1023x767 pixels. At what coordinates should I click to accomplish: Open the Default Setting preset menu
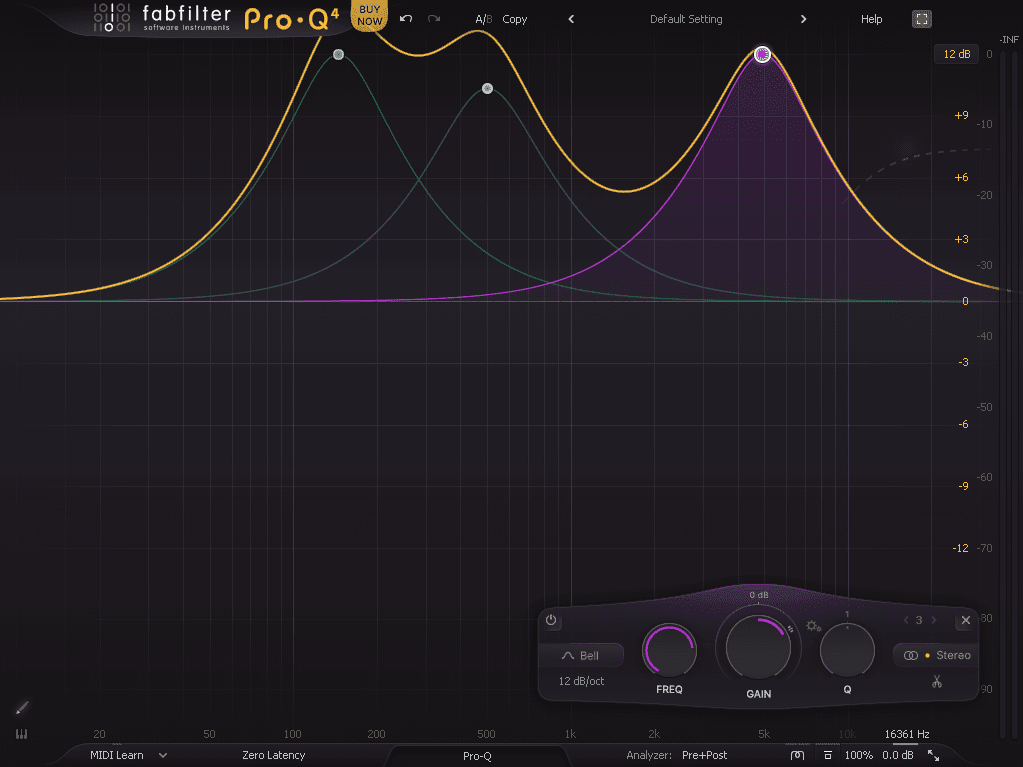pyautogui.click(x=686, y=19)
